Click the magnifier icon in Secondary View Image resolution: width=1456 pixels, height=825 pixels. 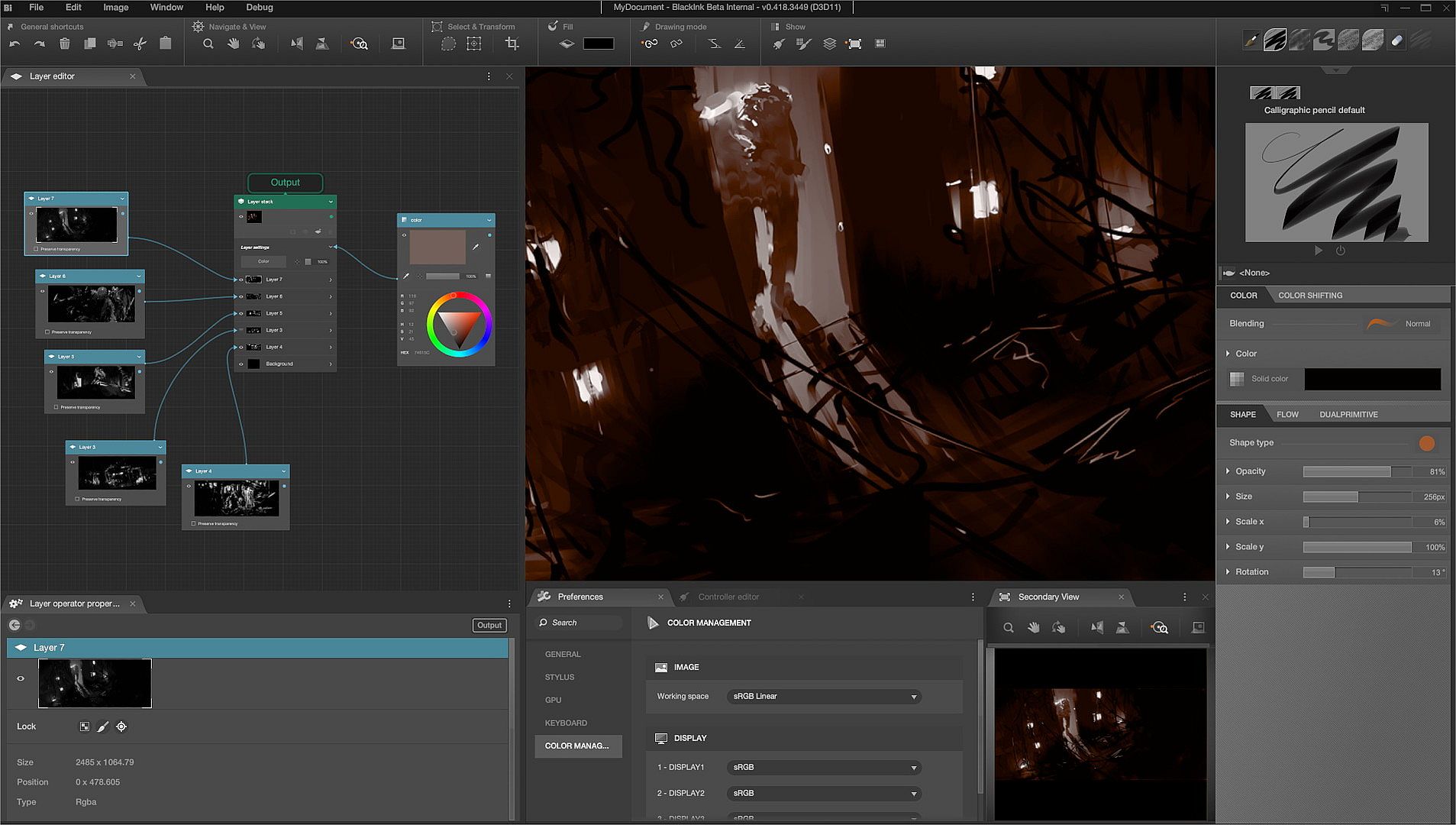tap(1009, 628)
